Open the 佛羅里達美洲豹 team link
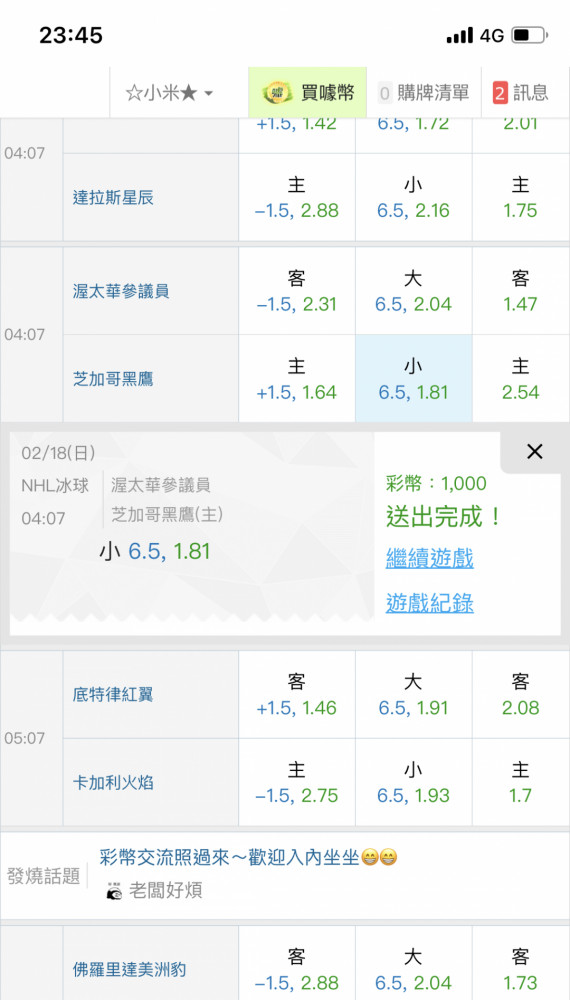 click(x=129, y=970)
